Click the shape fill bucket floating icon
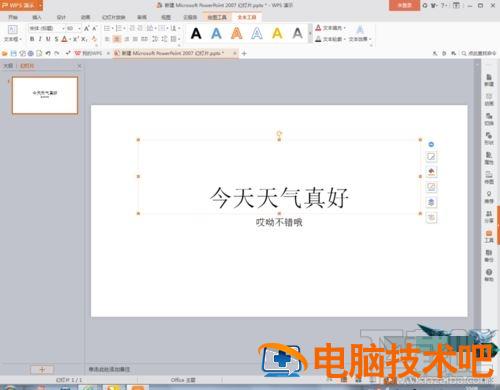Screen dimensions: 500x390 tap(431, 172)
